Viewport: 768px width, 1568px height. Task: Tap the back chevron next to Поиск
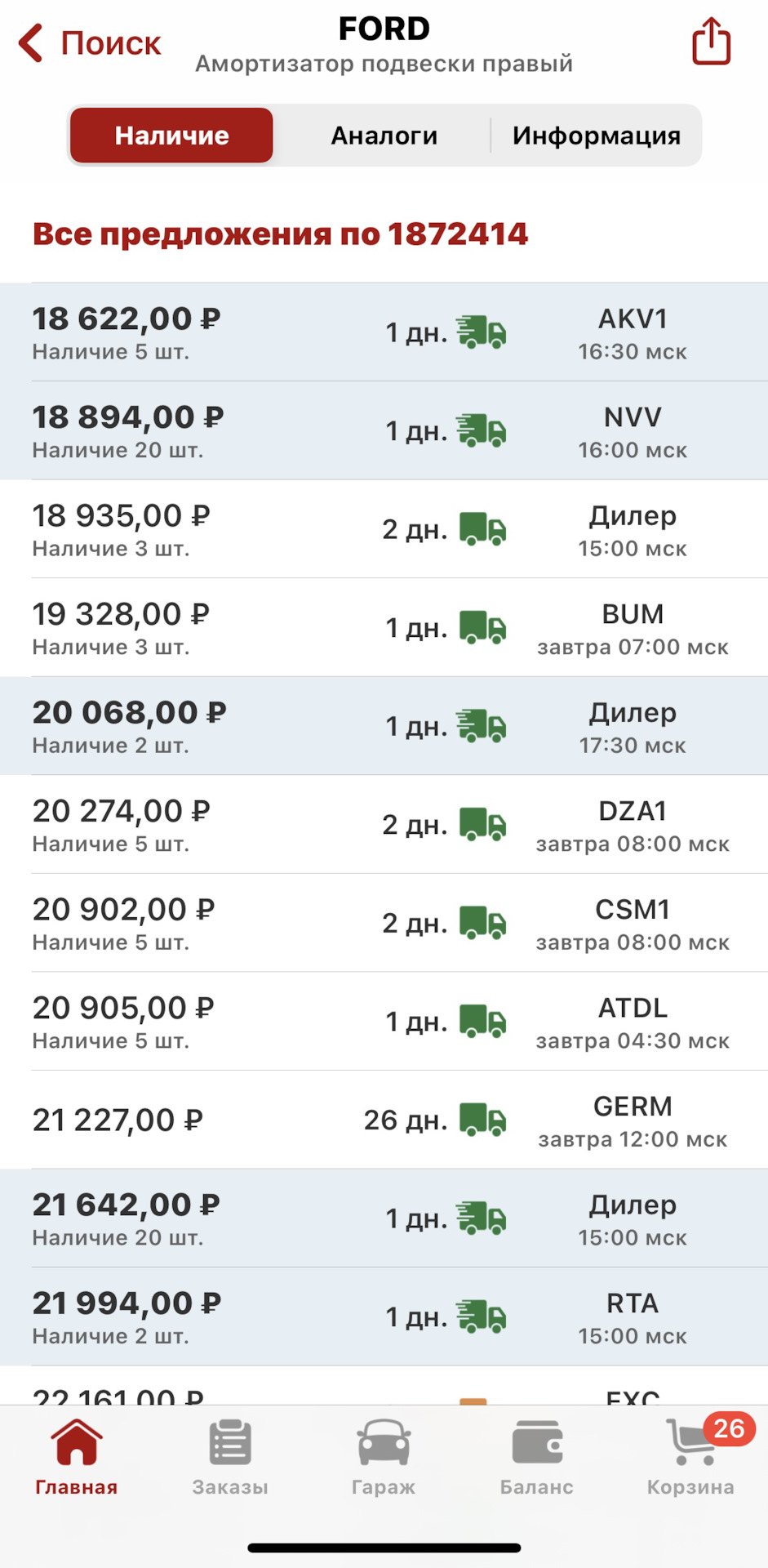tap(31, 43)
